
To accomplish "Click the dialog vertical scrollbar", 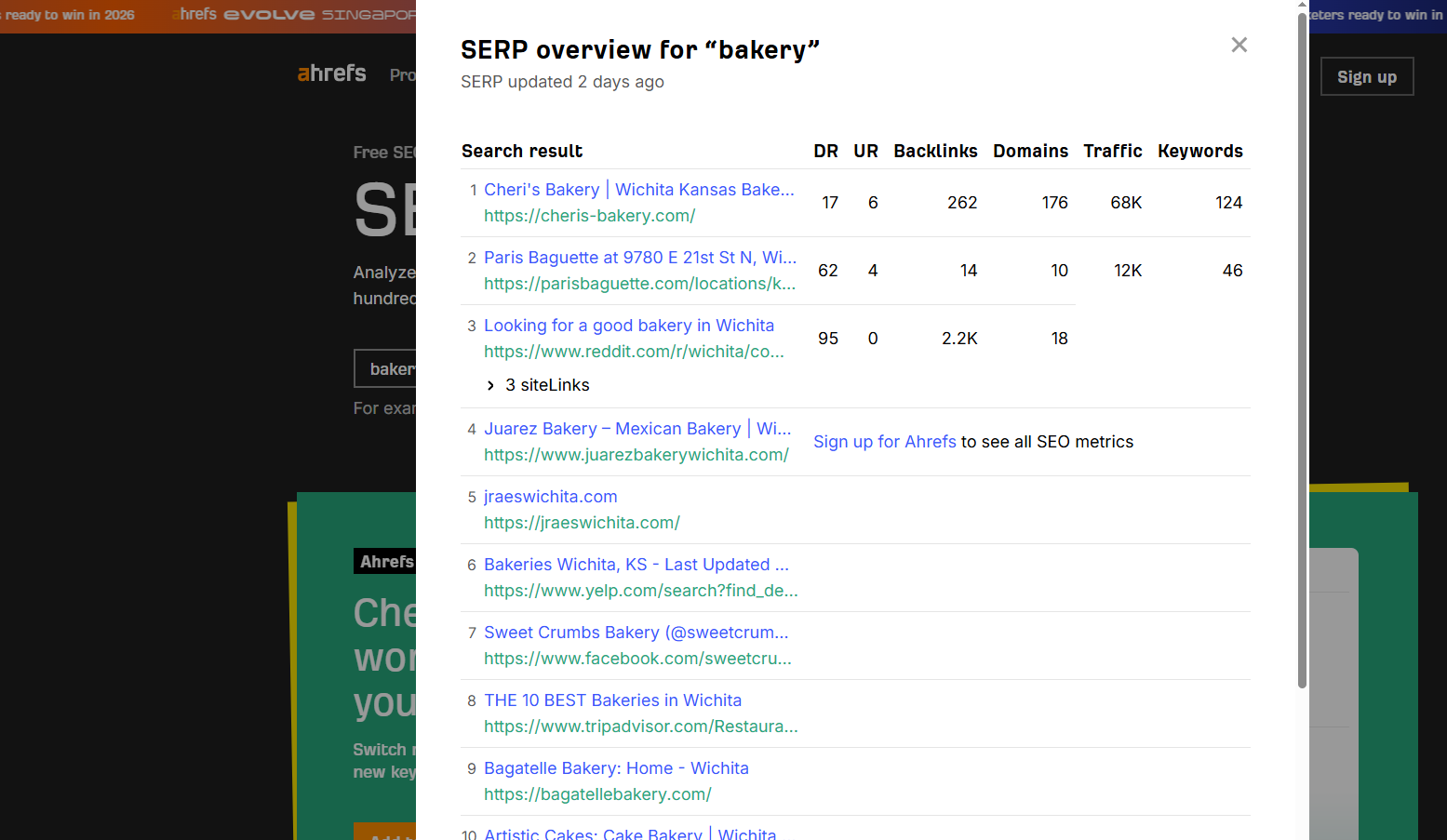I will (x=1303, y=352).
